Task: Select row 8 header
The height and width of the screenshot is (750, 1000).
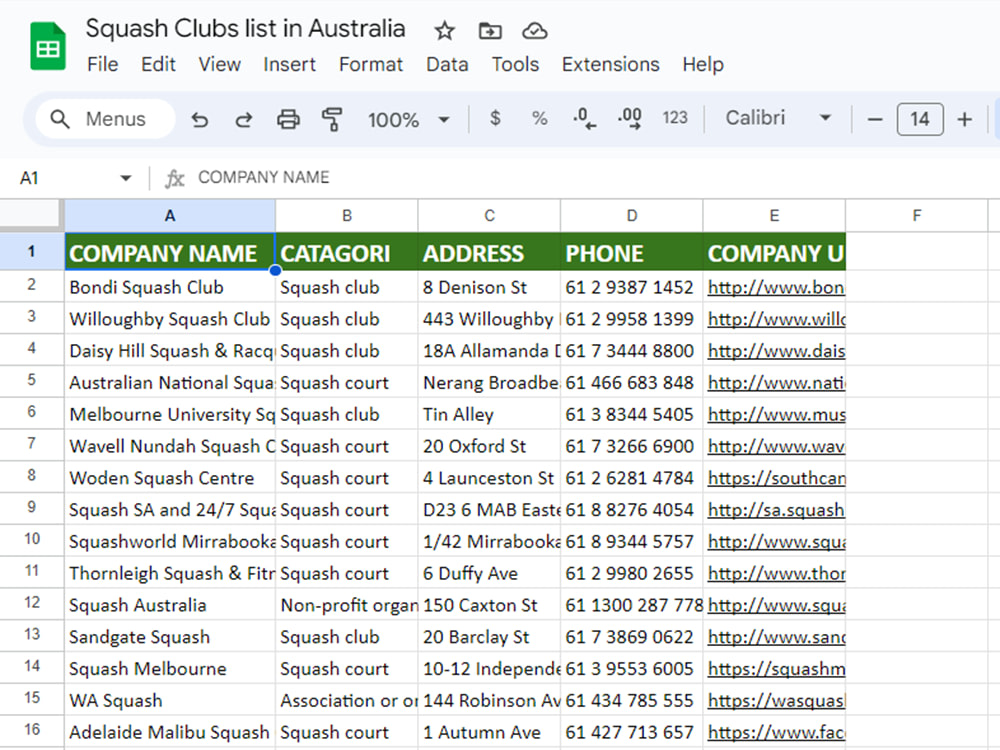Action: [x=32, y=476]
